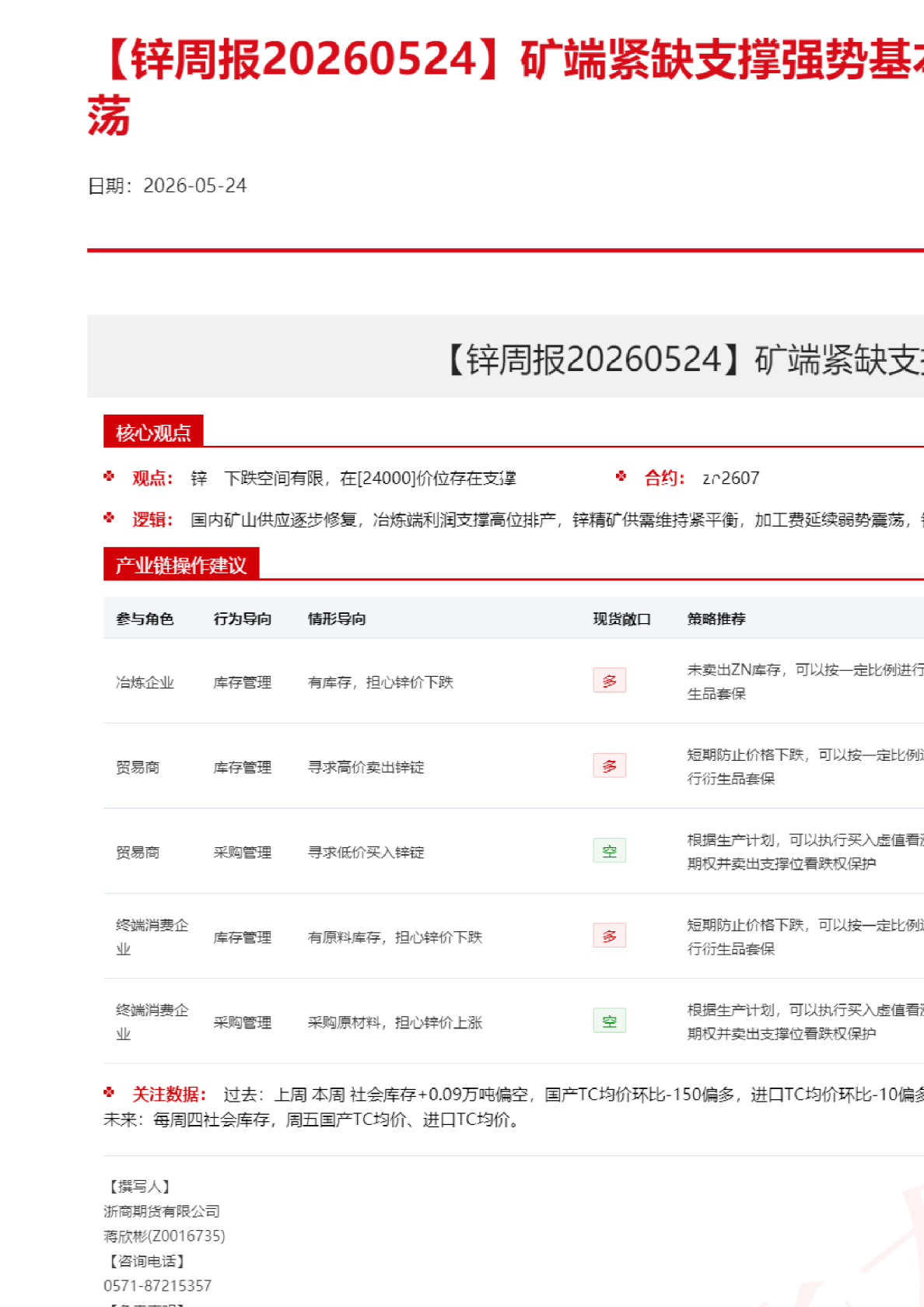Click 库存管理 in the 冶炼企业 row

pos(243,682)
